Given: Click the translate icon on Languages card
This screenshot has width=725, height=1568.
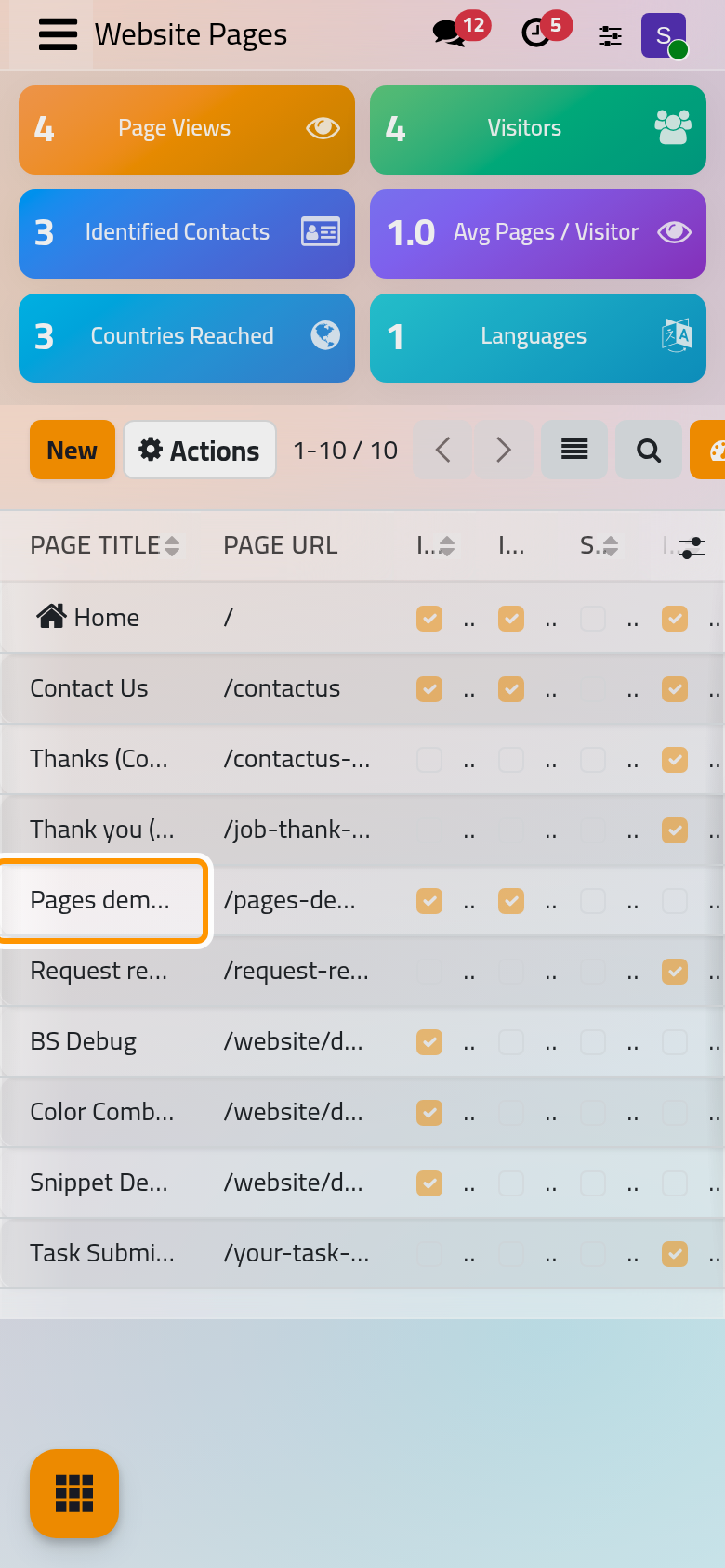Looking at the screenshot, I should 676,335.
